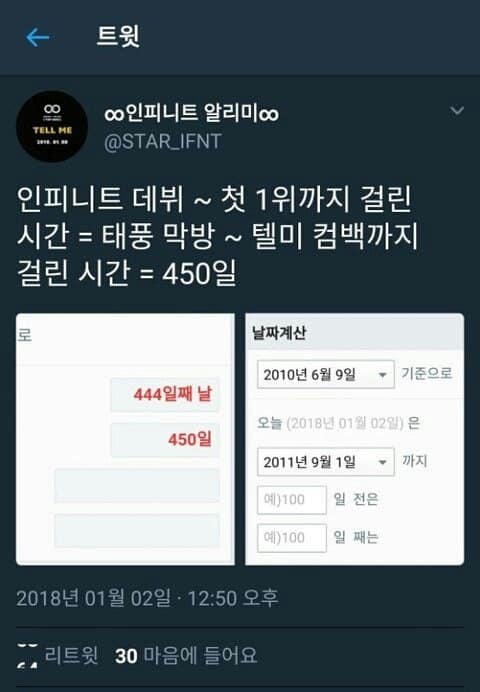Click the empty third result box
480x692 pixels.
[x=137, y=485]
